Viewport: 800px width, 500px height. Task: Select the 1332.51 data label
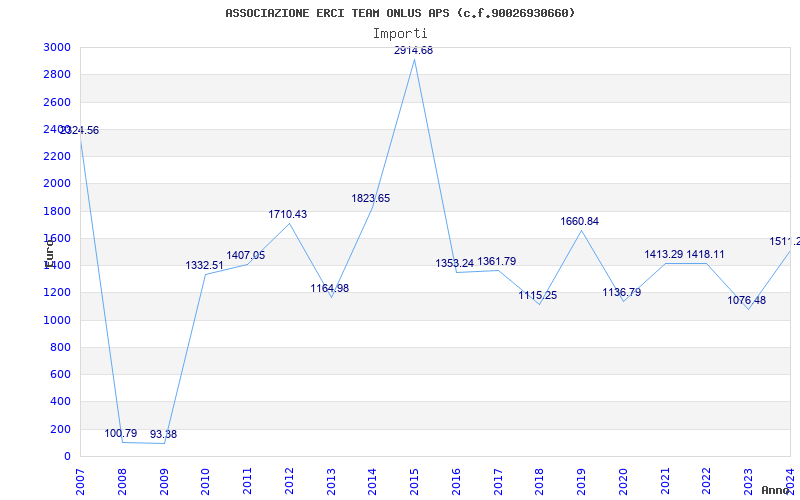(205, 265)
